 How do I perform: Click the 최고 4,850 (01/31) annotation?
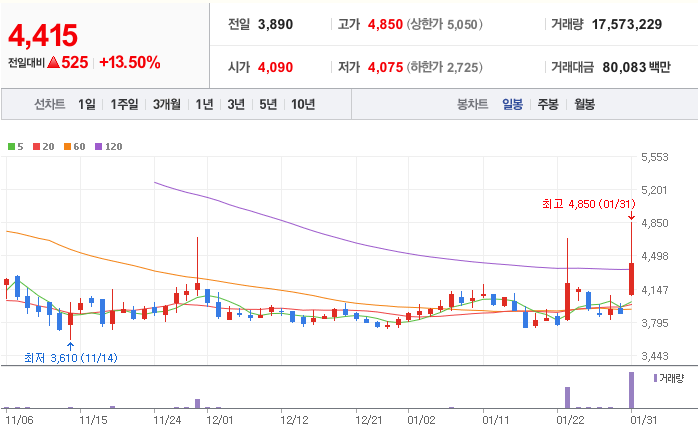coord(588,204)
